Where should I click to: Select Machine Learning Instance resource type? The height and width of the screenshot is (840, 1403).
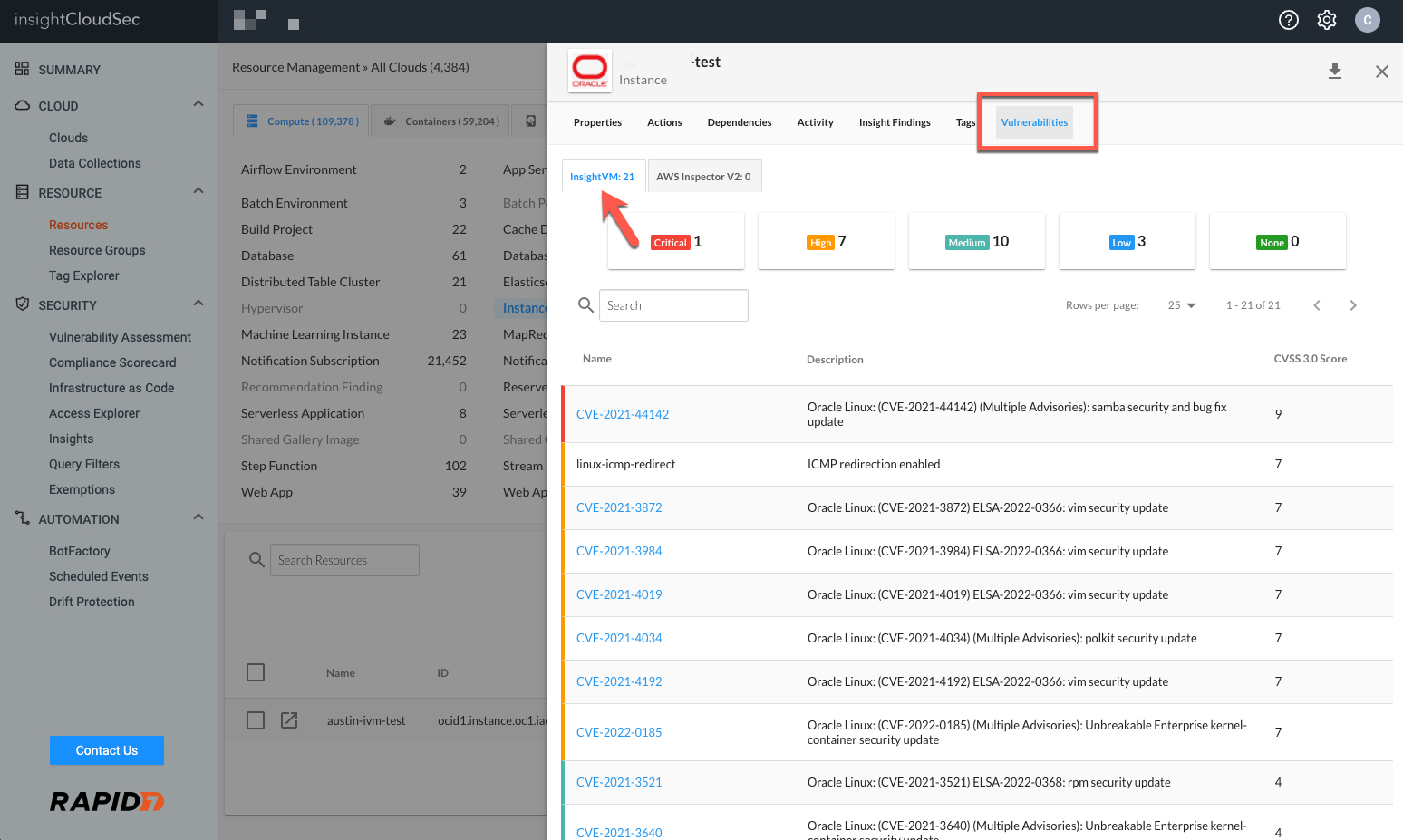point(315,334)
